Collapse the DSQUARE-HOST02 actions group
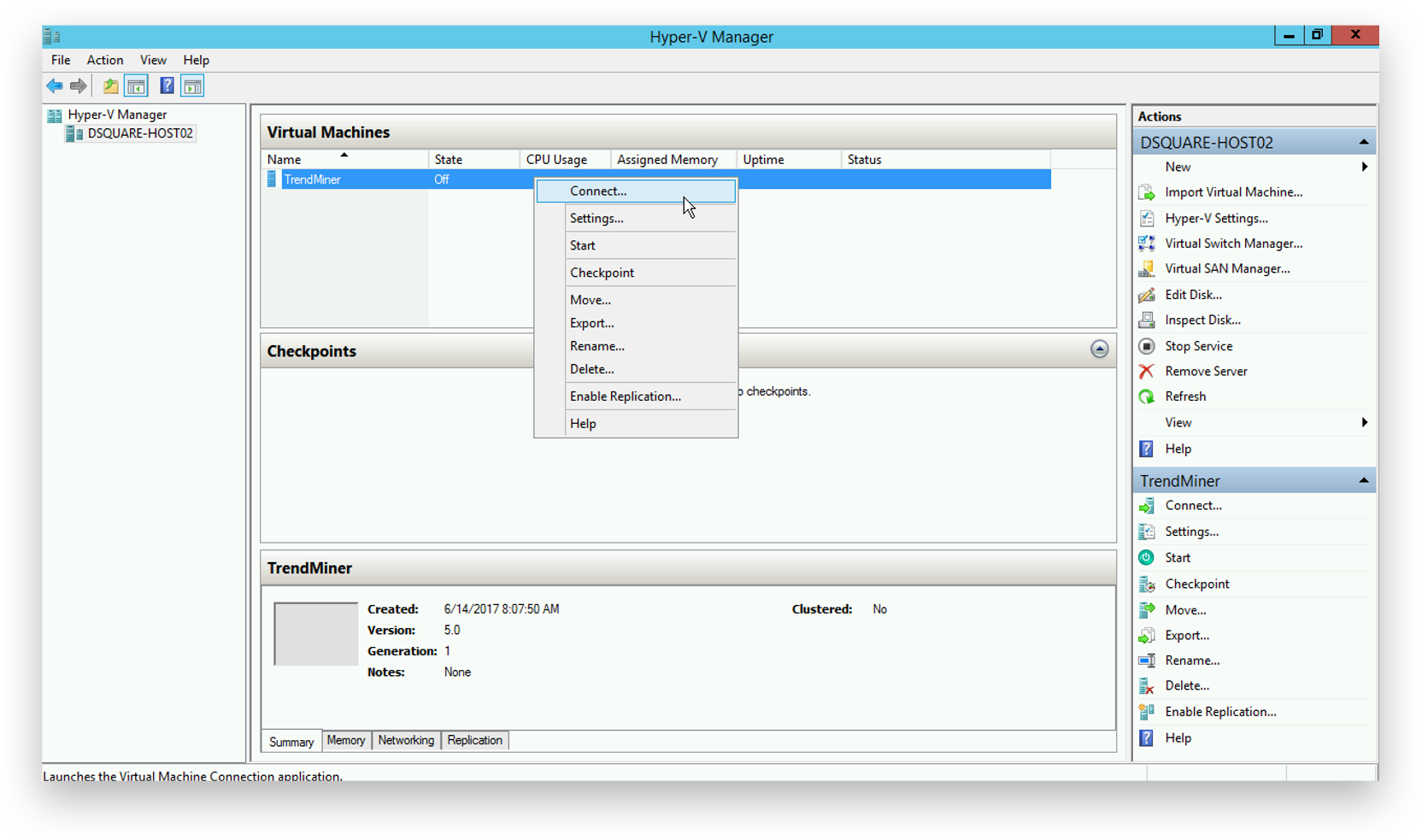This screenshot has width=1422, height=840. pos(1363,142)
